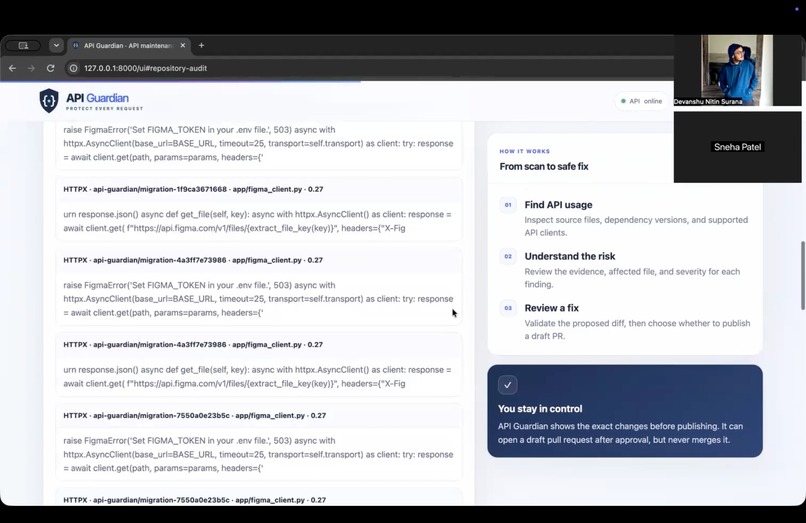
Task: Click the HOW IT WORKS label
Action: pos(524,151)
